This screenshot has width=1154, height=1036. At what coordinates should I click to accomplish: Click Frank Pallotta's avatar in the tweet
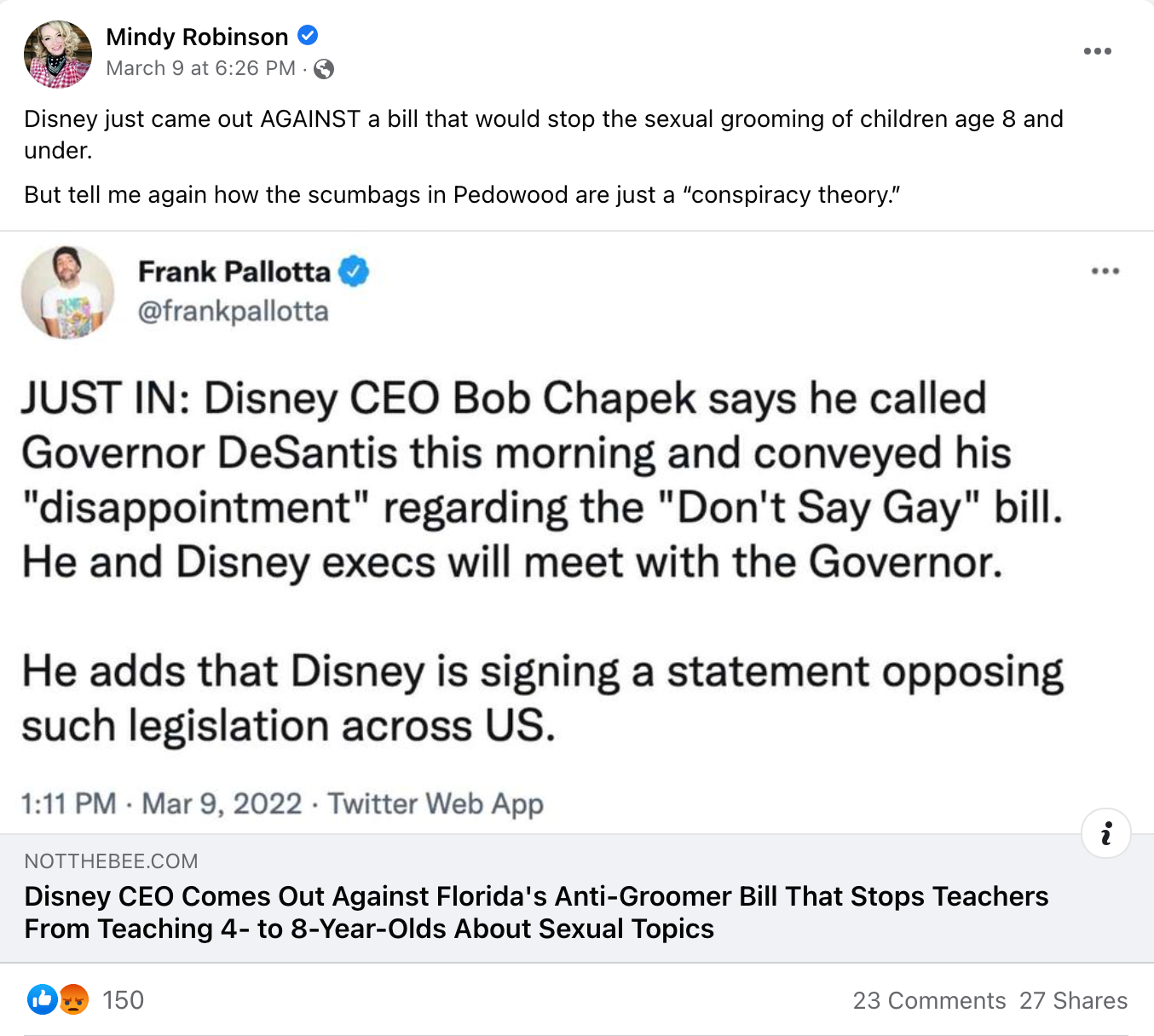click(67, 292)
